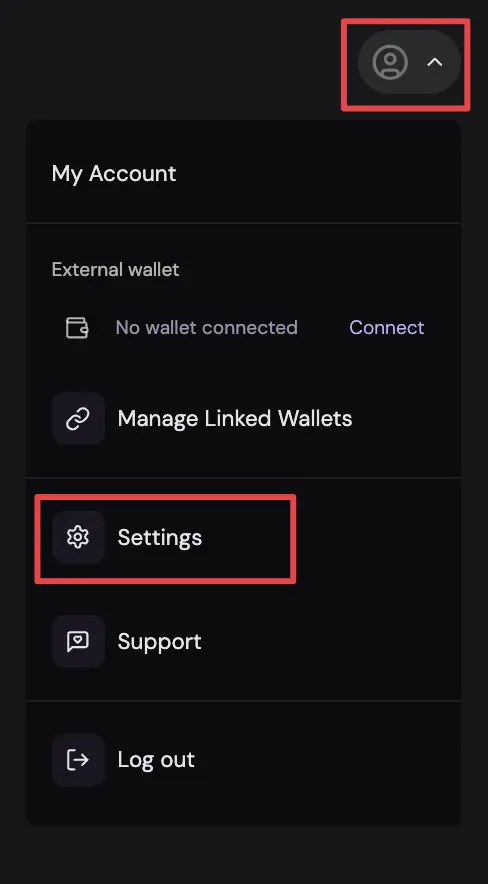Click the External wallet section label
Viewport: 488px width, 884px height.
pyautogui.click(x=116, y=269)
